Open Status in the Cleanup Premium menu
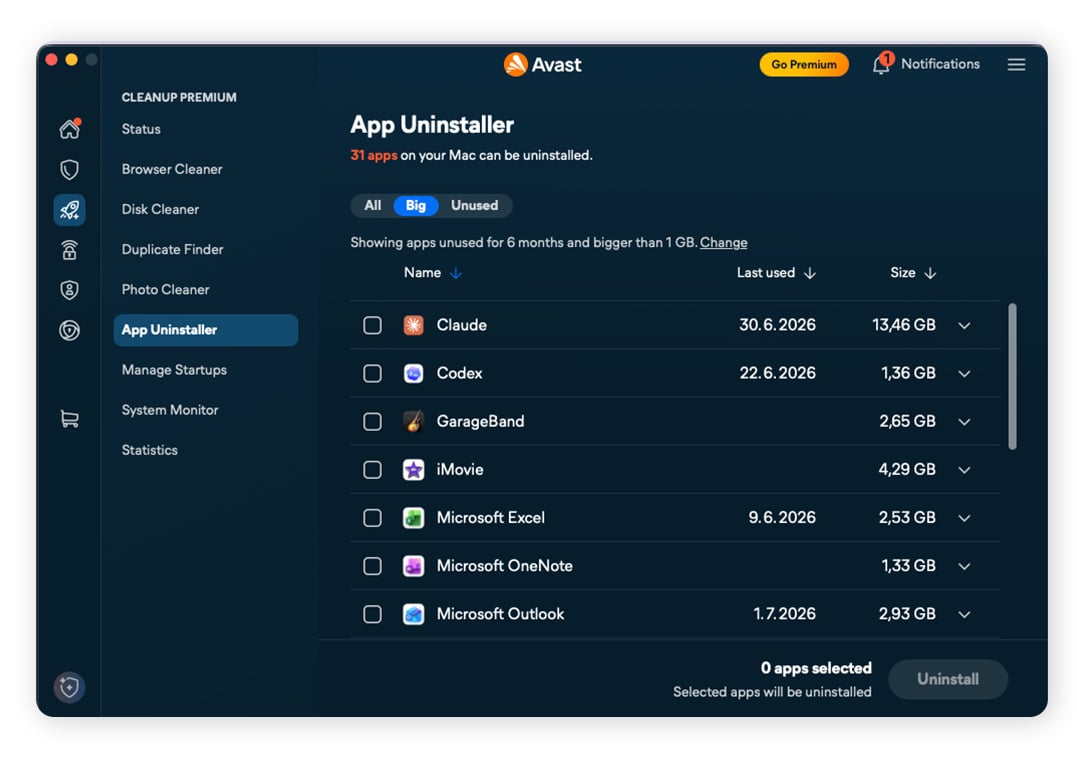This screenshot has height=758, width=1077. point(141,129)
